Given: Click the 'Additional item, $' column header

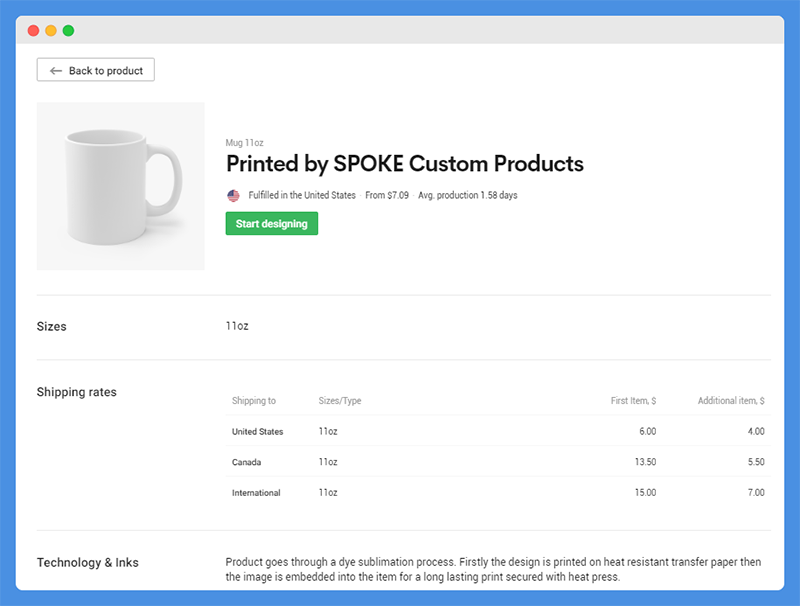Looking at the screenshot, I should tap(731, 400).
